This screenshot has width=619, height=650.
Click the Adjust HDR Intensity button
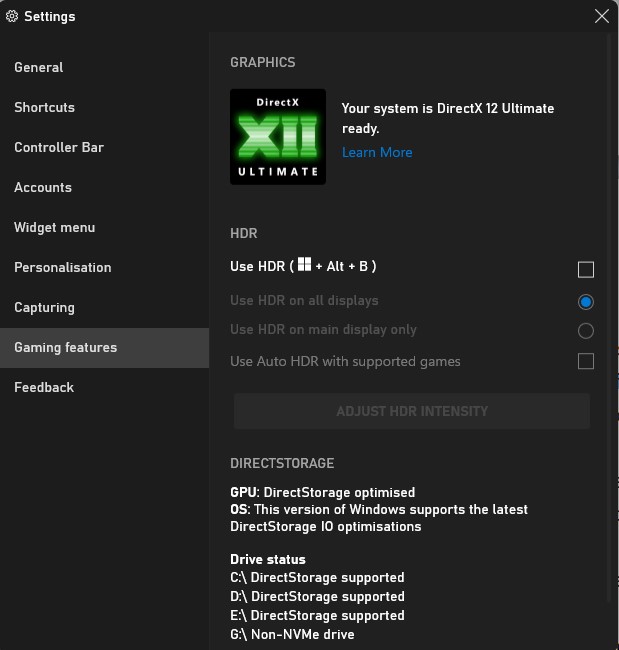pyautogui.click(x=412, y=411)
